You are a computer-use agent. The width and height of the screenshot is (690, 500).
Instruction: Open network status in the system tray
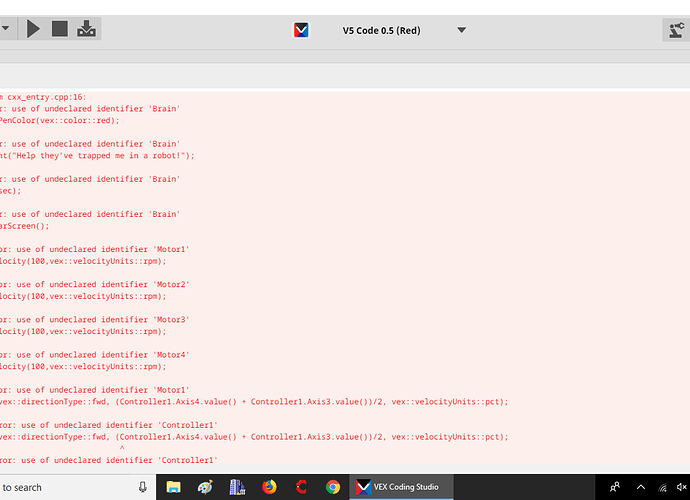[x=662, y=487]
